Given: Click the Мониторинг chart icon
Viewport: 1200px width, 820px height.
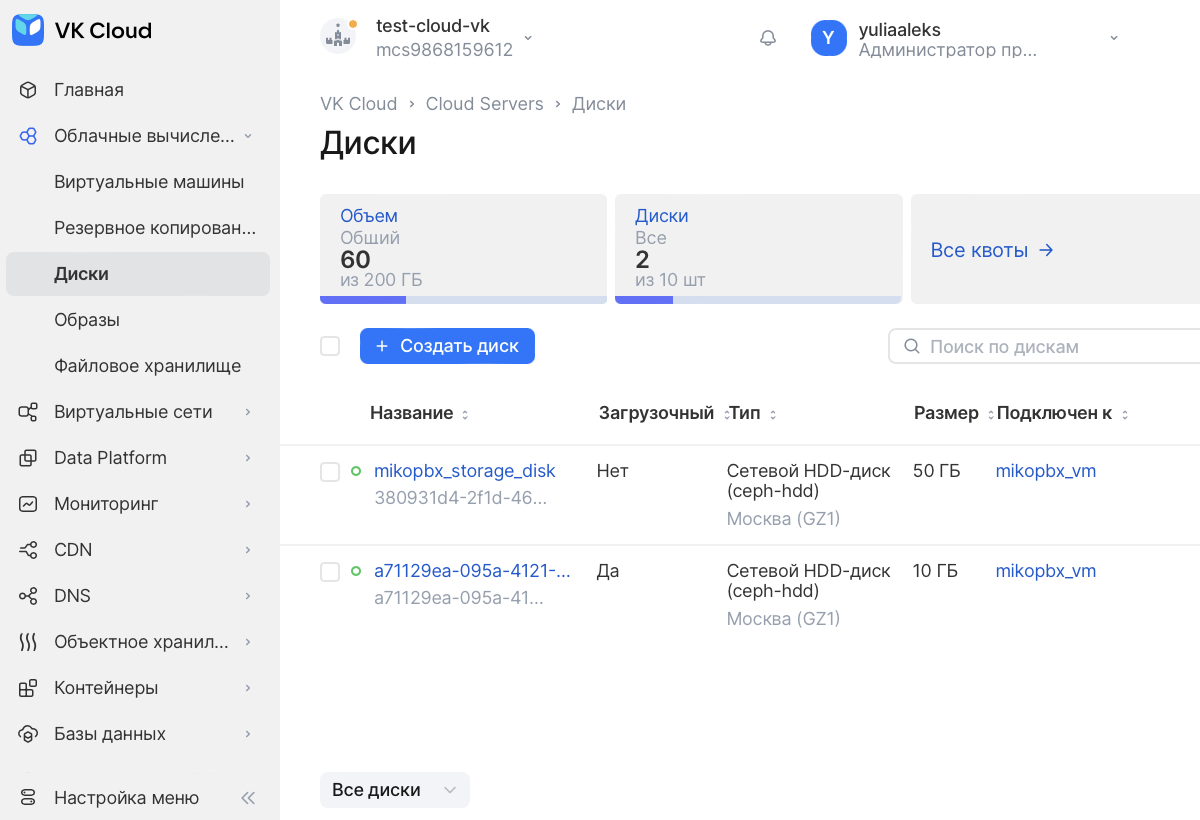Looking at the screenshot, I should 28,504.
